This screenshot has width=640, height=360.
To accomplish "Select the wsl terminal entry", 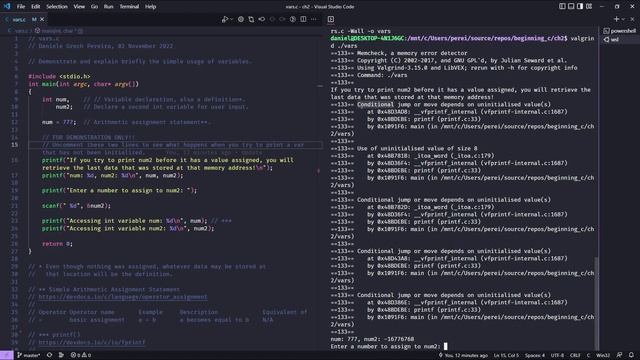I will pos(619,40).
